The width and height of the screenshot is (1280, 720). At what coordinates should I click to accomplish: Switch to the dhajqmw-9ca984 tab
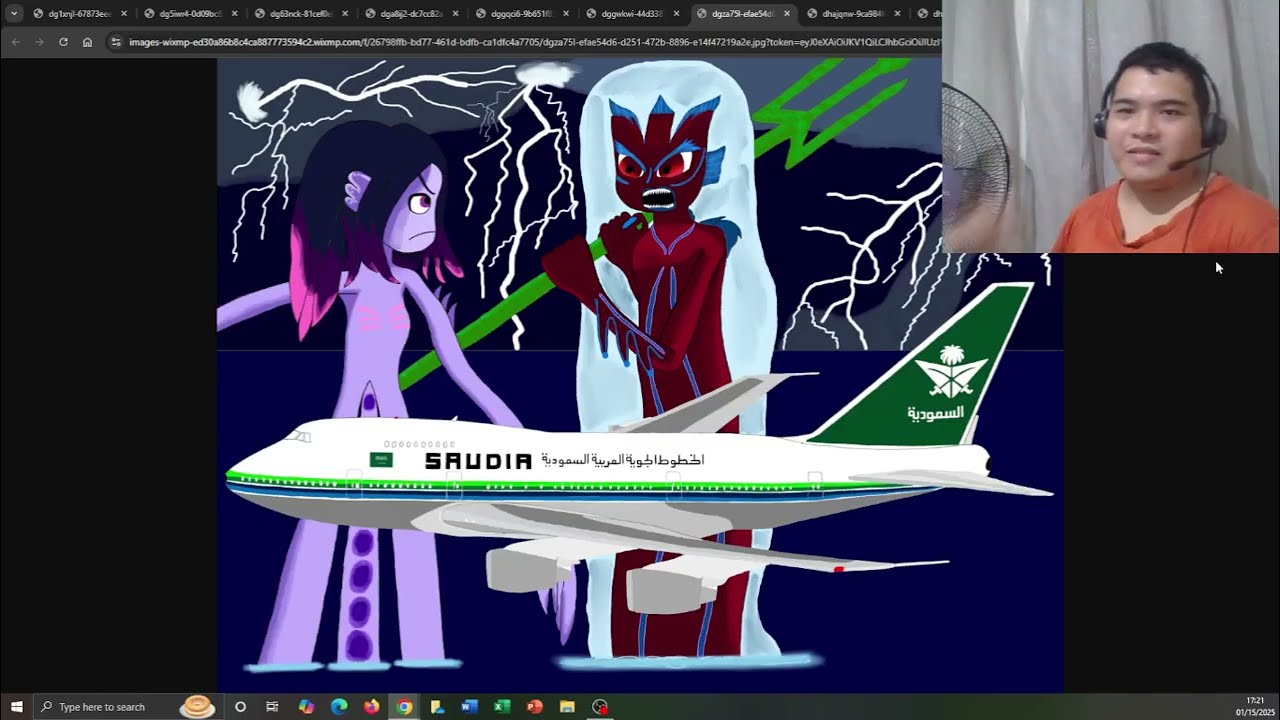click(853, 14)
